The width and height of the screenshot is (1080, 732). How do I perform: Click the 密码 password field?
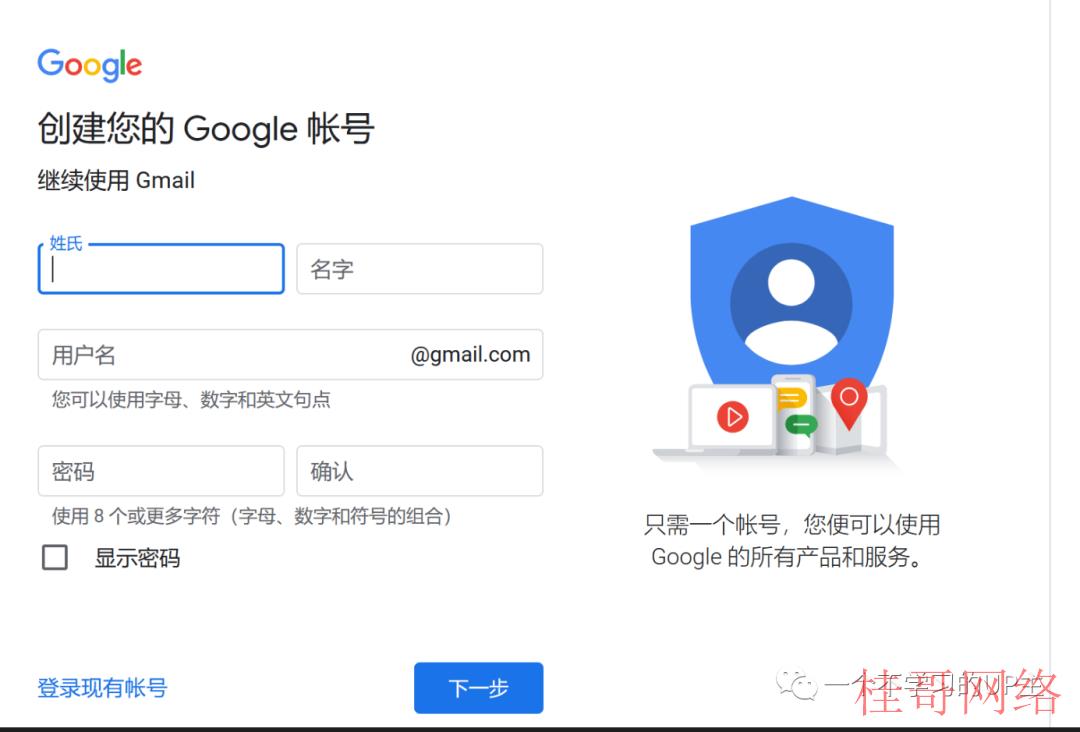(161, 471)
